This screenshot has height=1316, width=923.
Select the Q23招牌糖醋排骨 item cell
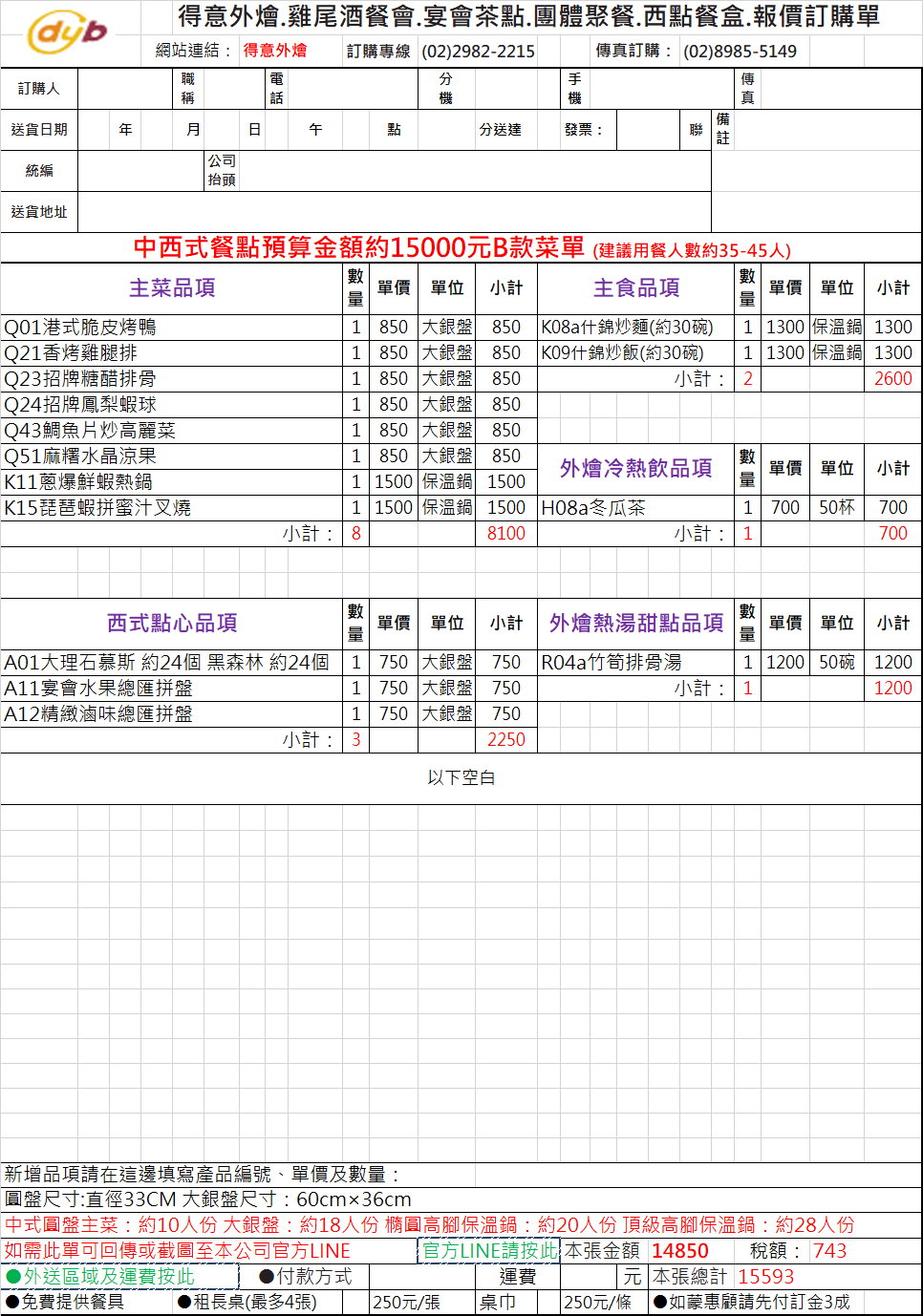click(x=172, y=378)
